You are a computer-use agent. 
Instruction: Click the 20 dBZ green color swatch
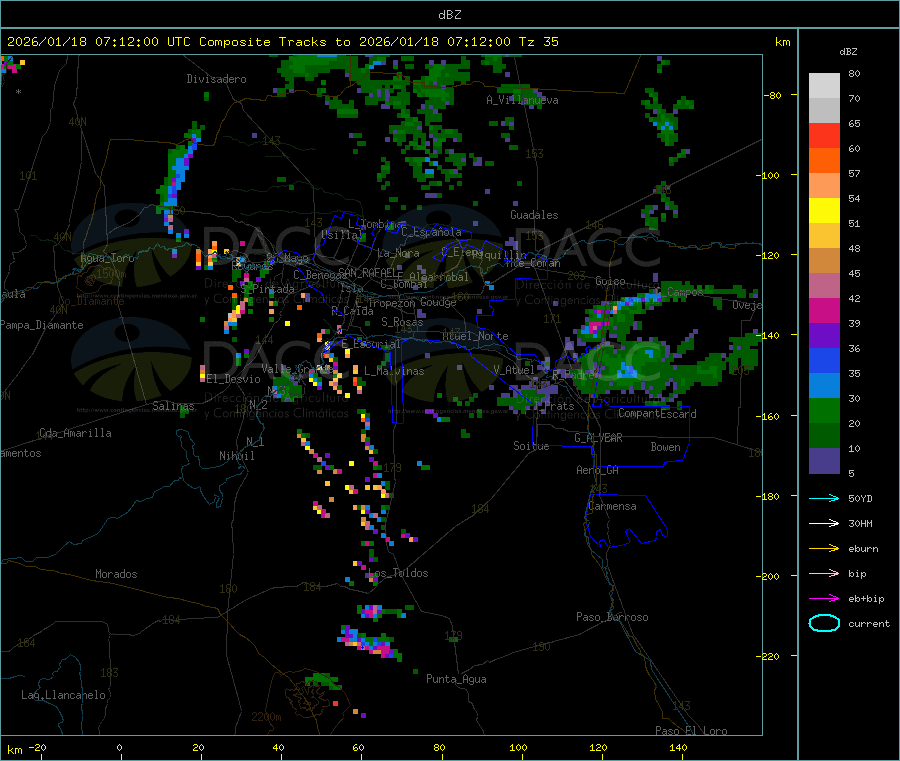point(824,410)
